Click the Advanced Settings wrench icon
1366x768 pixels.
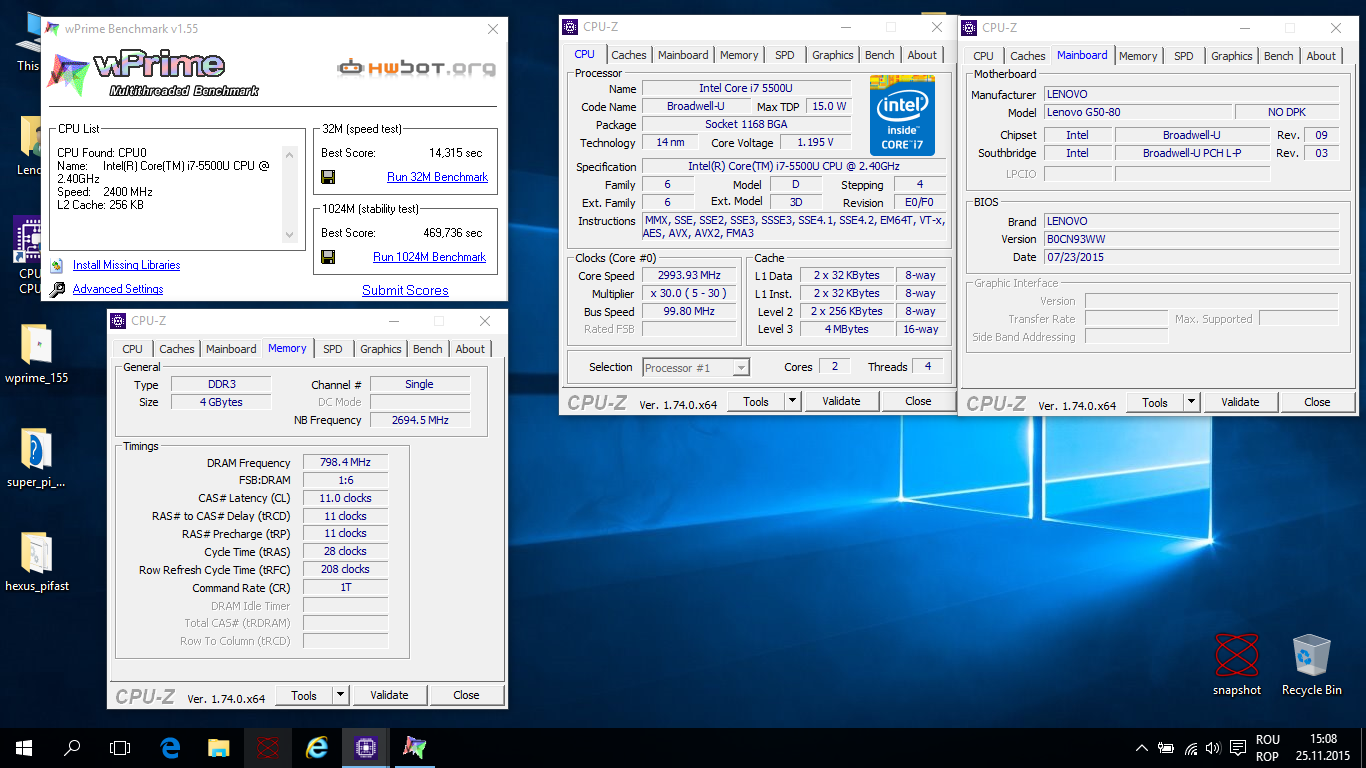pyautogui.click(x=56, y=289)
